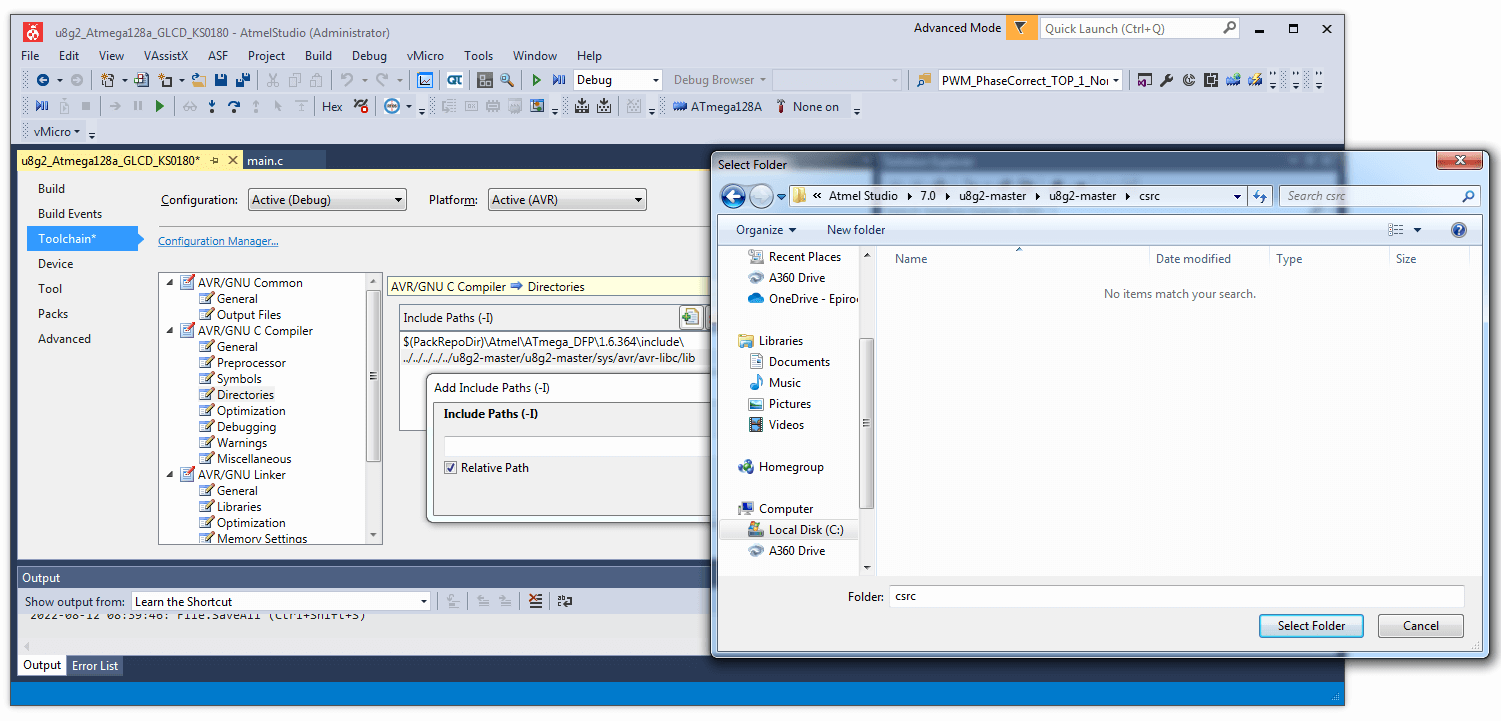Click the Save All double-floppy icon

pyautogui.click(x=242, y=80)
